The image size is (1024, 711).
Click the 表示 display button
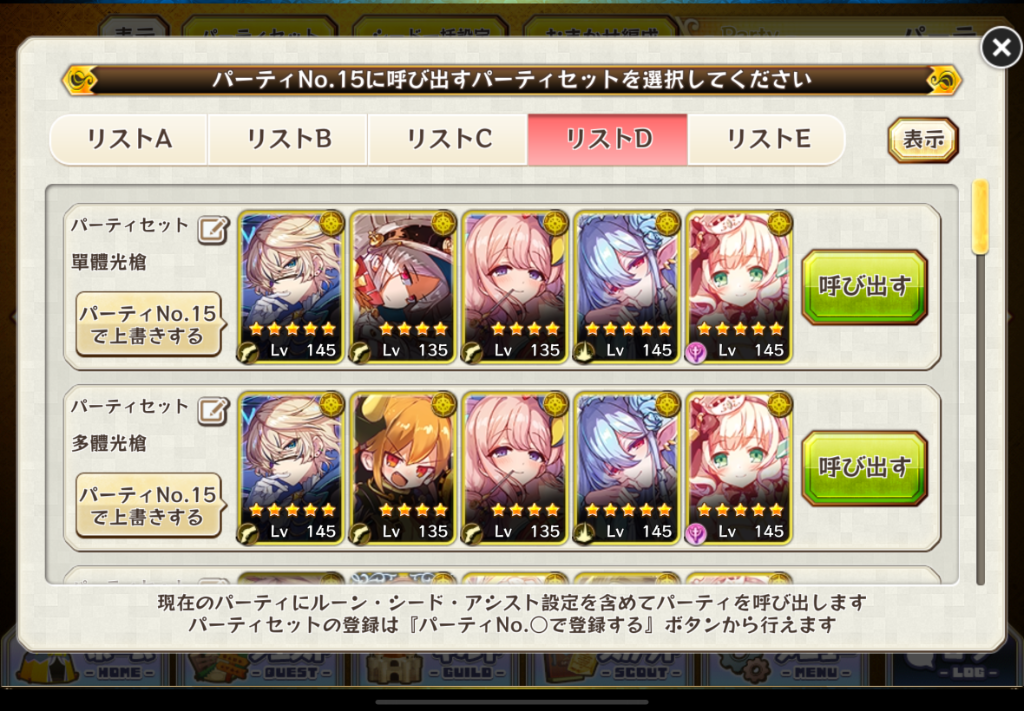click(x=923, y=140)
